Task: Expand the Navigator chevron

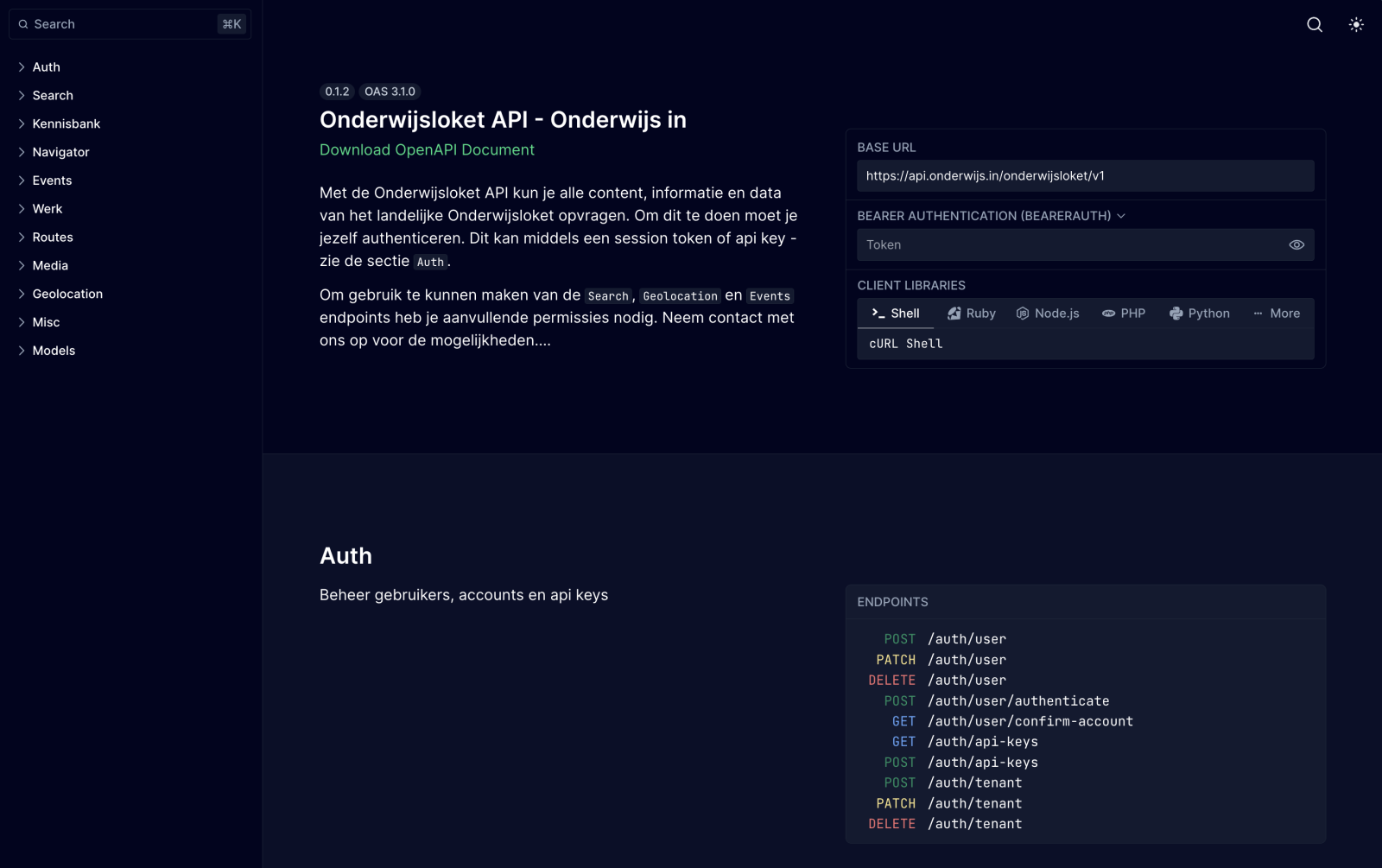Action: click(x=22, y=152)
